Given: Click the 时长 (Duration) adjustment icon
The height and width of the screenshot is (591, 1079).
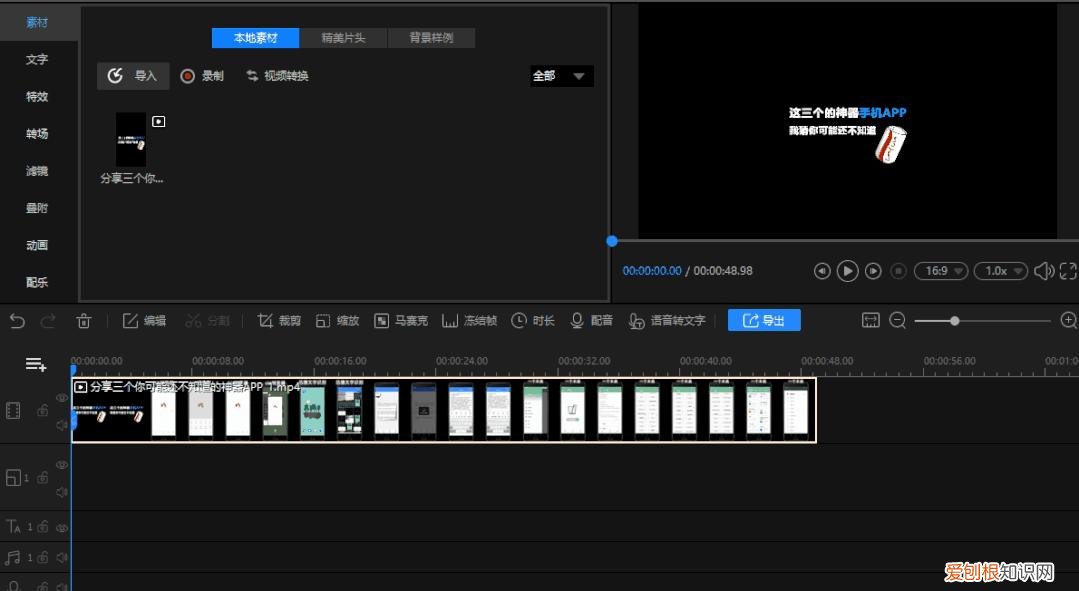Looking at the screenshot, I should pyautogui.click(x=528, y=320).
